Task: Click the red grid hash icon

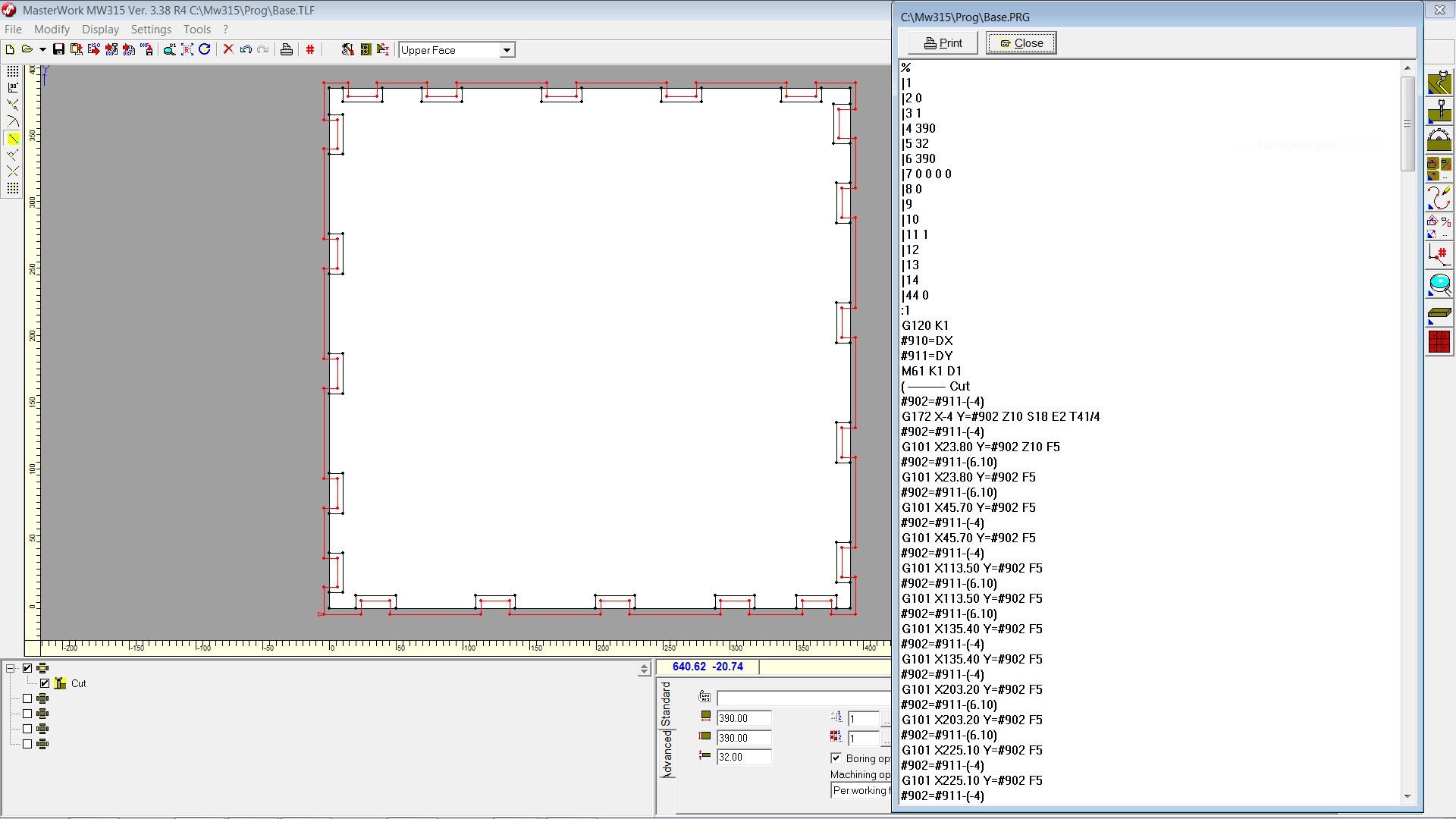Action: coord(309,49)
